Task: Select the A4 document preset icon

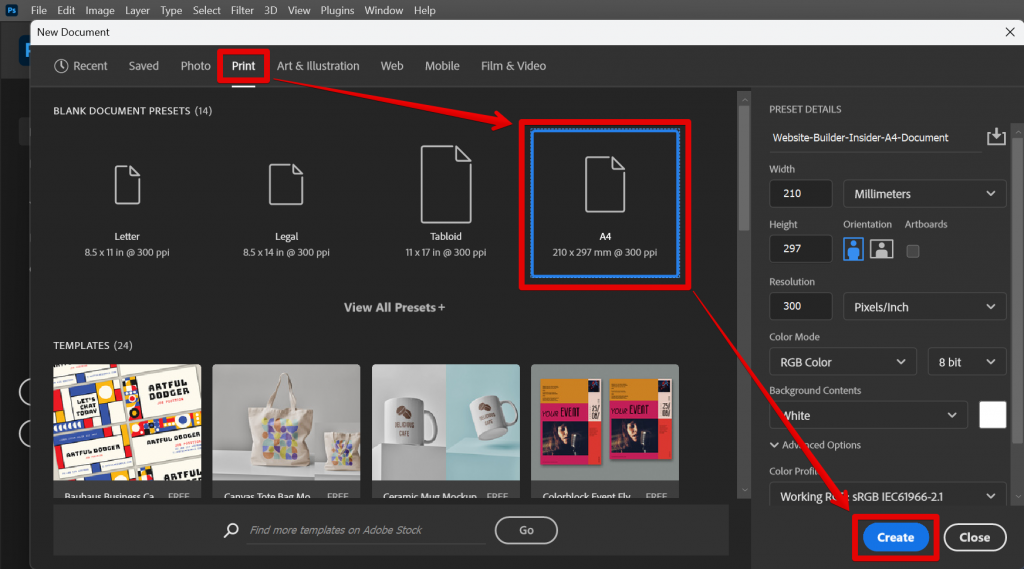Action: click(x=604, y=184)
